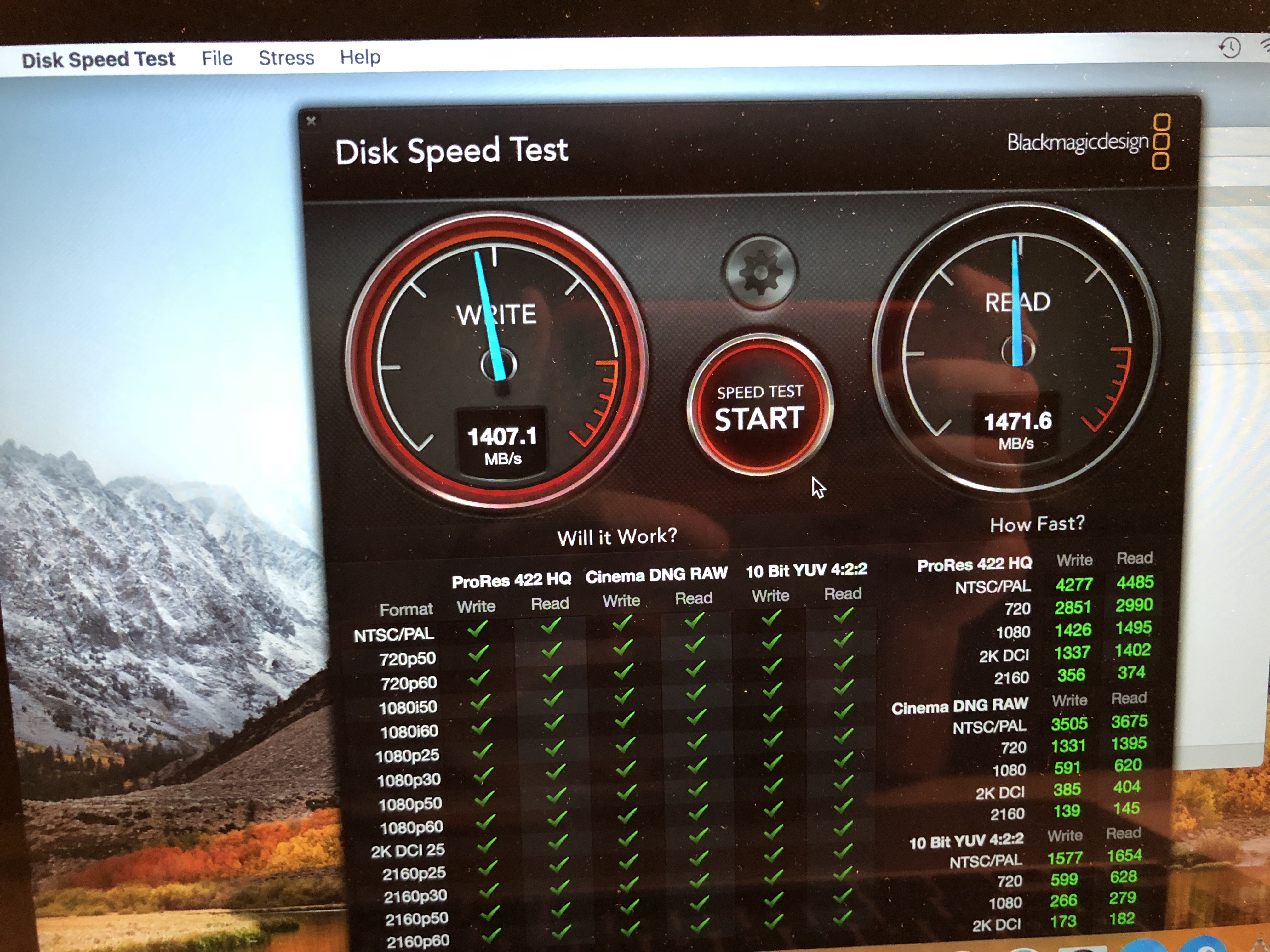Screen dimensions: 1270x952
Task: Click the 1080i50 format row label
Action: 408,707
